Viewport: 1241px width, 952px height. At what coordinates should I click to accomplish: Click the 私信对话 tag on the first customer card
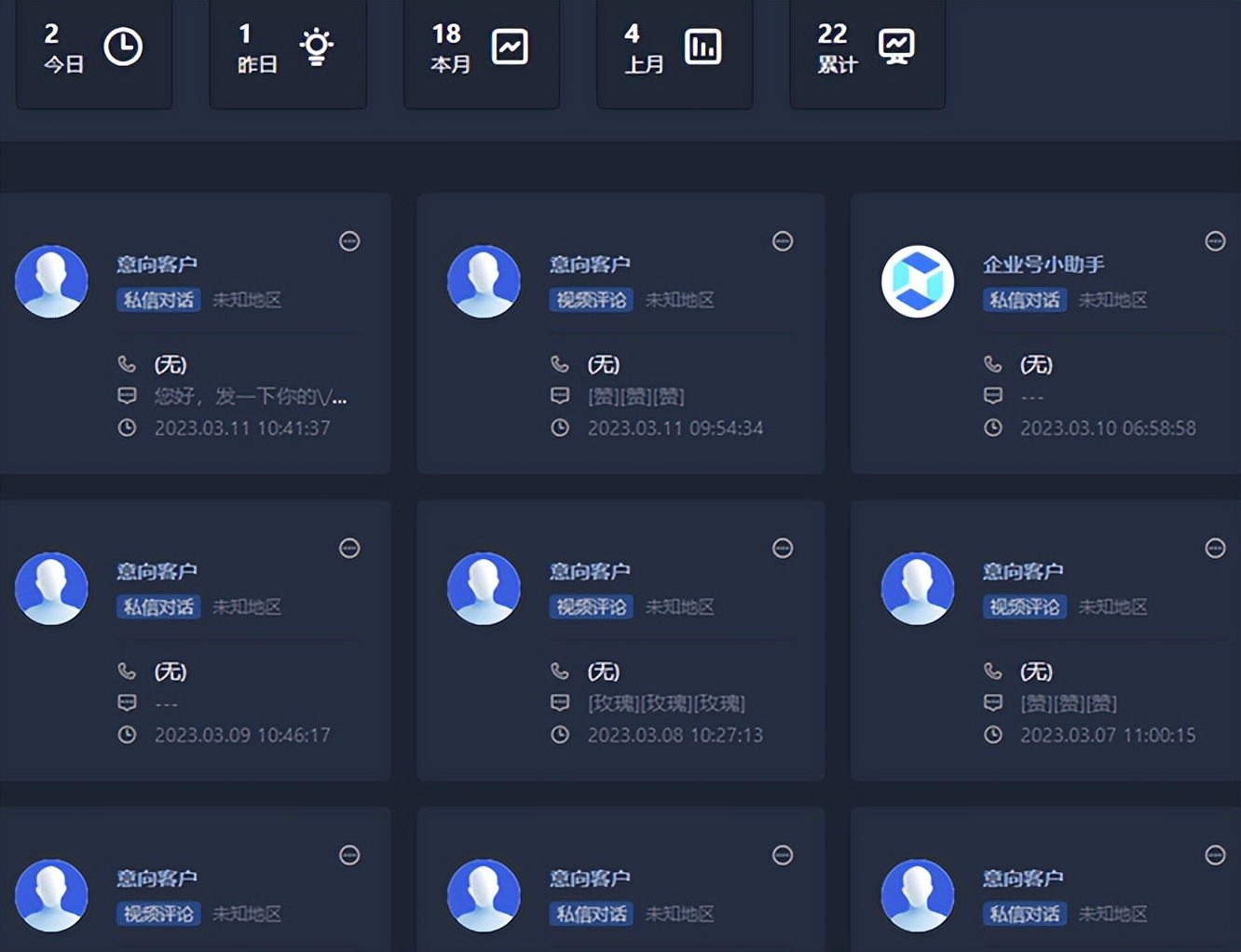[x=157, y=300]
